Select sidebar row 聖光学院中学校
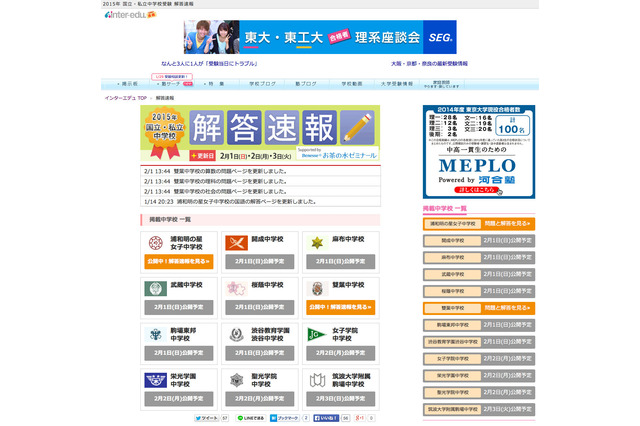The height and width of the screenshot is (426, 640). (x=479, y=392)
